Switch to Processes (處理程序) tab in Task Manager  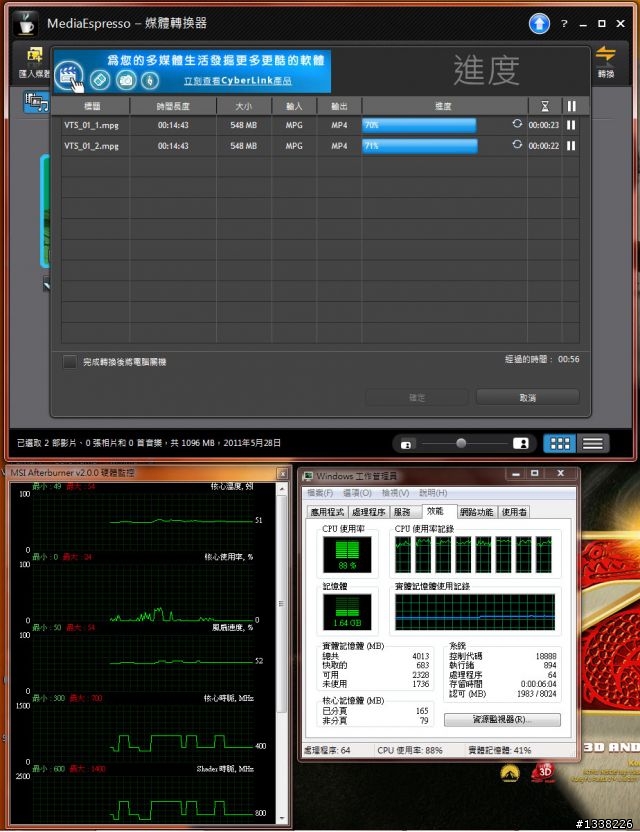[369, 512]
